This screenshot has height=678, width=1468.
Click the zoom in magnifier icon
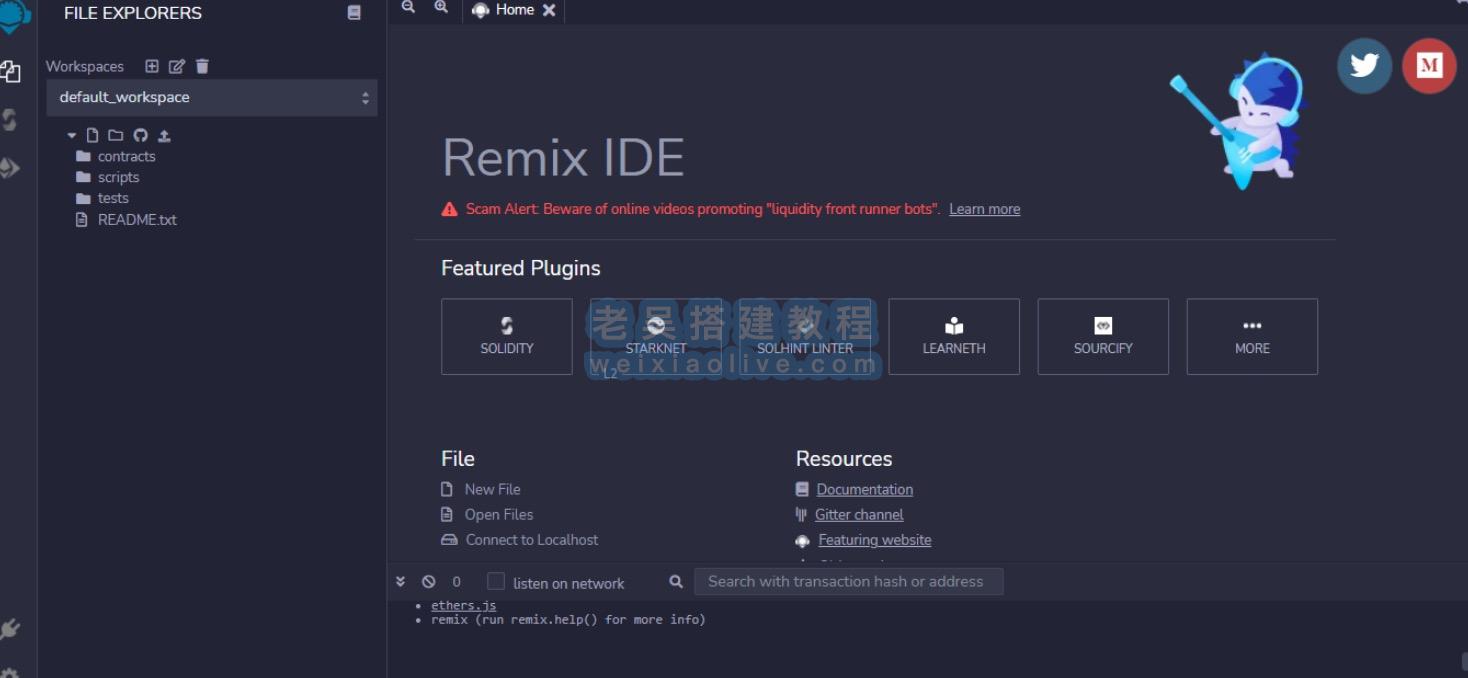[441, 7]
